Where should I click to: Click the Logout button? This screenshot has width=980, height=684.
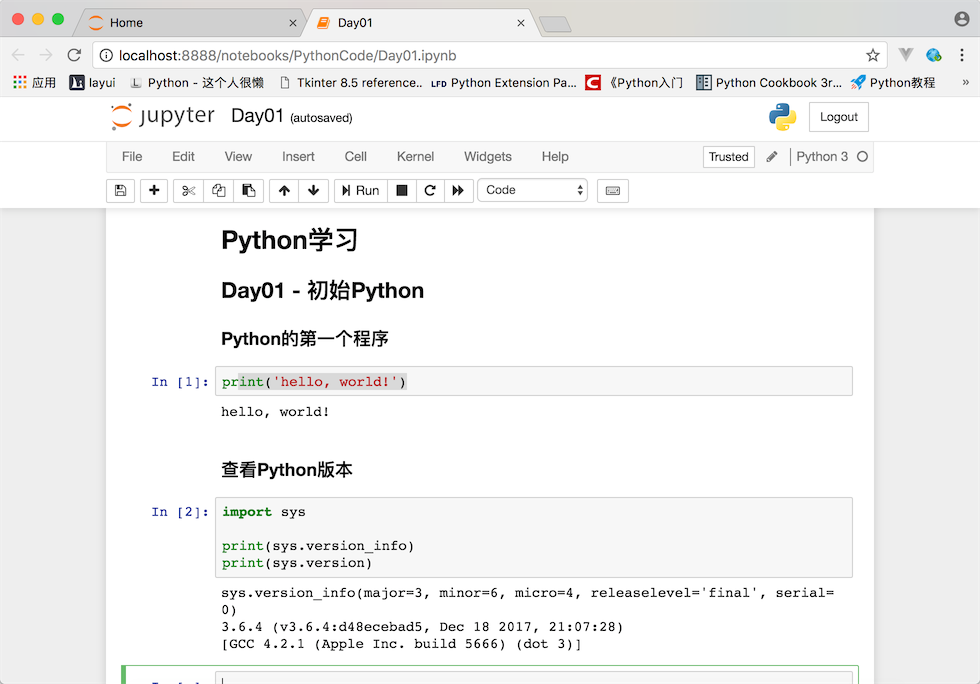[x=838, y=117]
